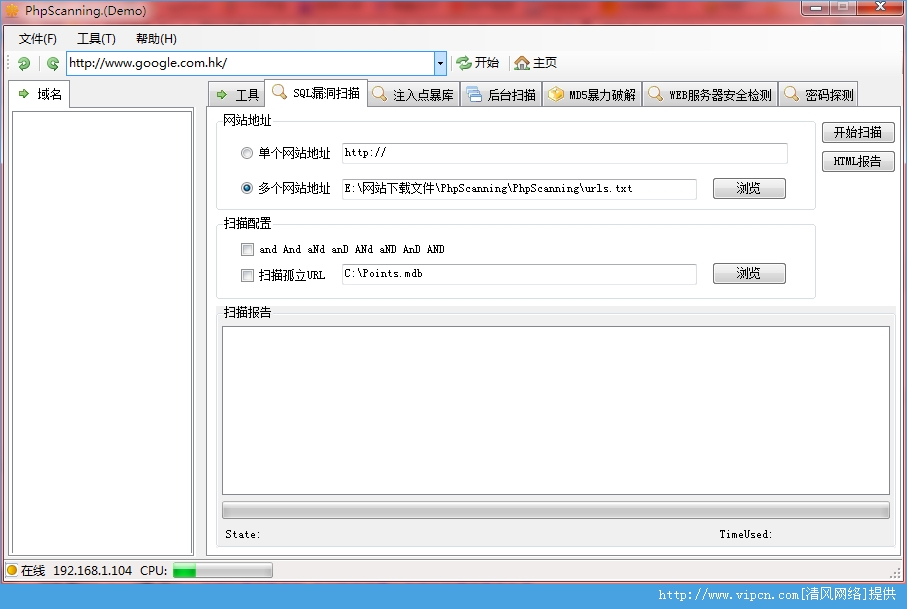
Task: Enable the and And aNd case-variants checkbox
Action: point(247,249)
